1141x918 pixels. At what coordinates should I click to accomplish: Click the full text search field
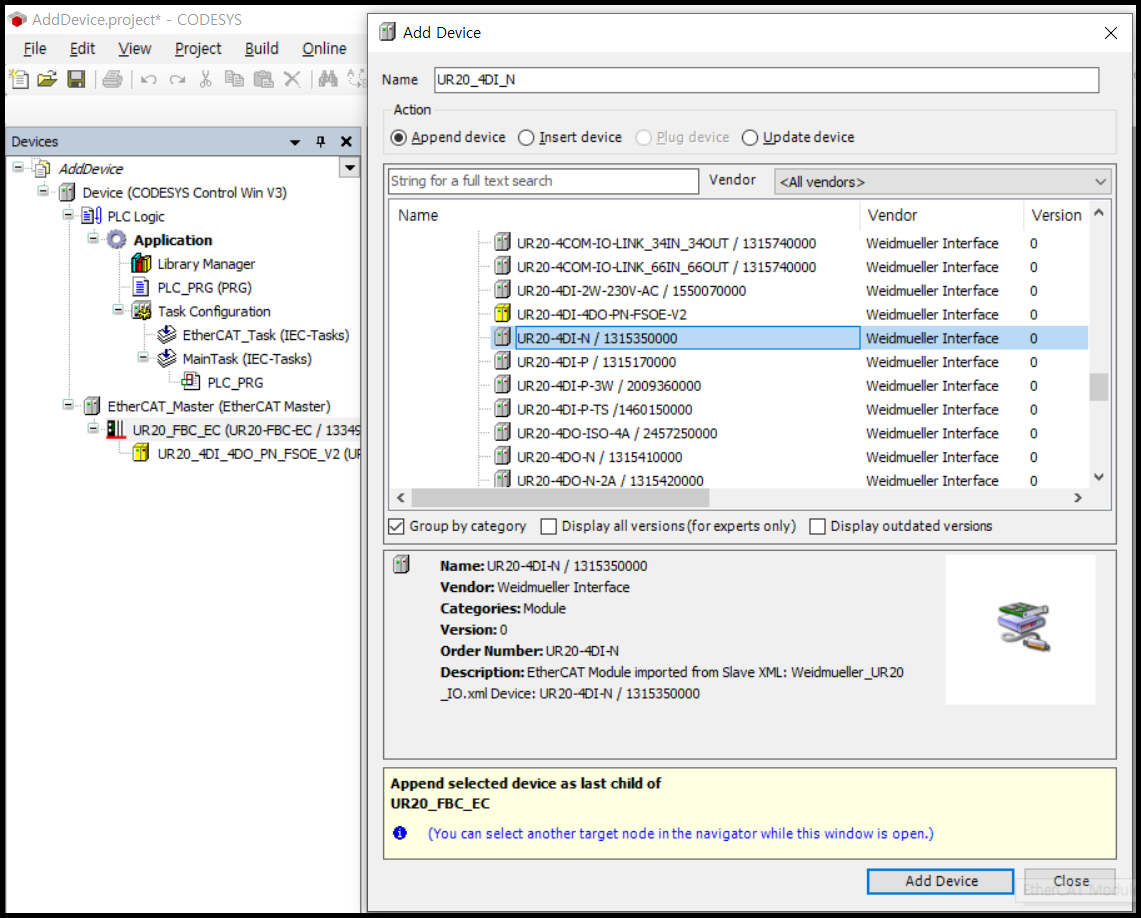click(544, 181)
